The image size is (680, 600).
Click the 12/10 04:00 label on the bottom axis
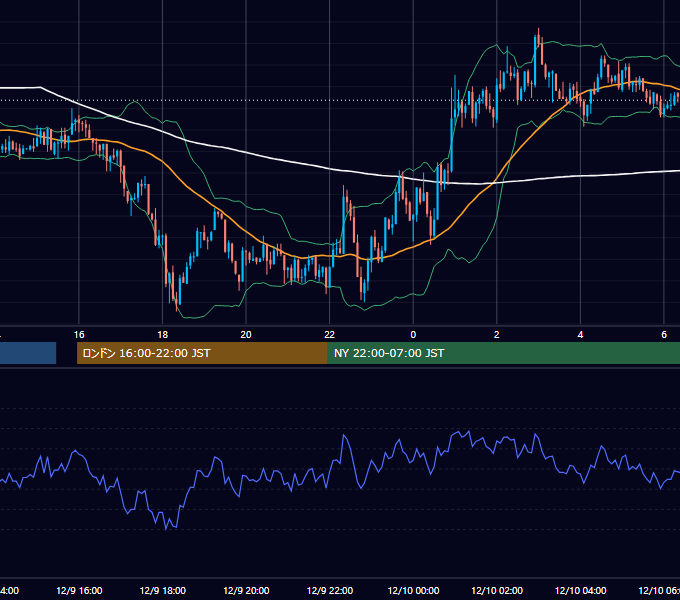[581, 590]
